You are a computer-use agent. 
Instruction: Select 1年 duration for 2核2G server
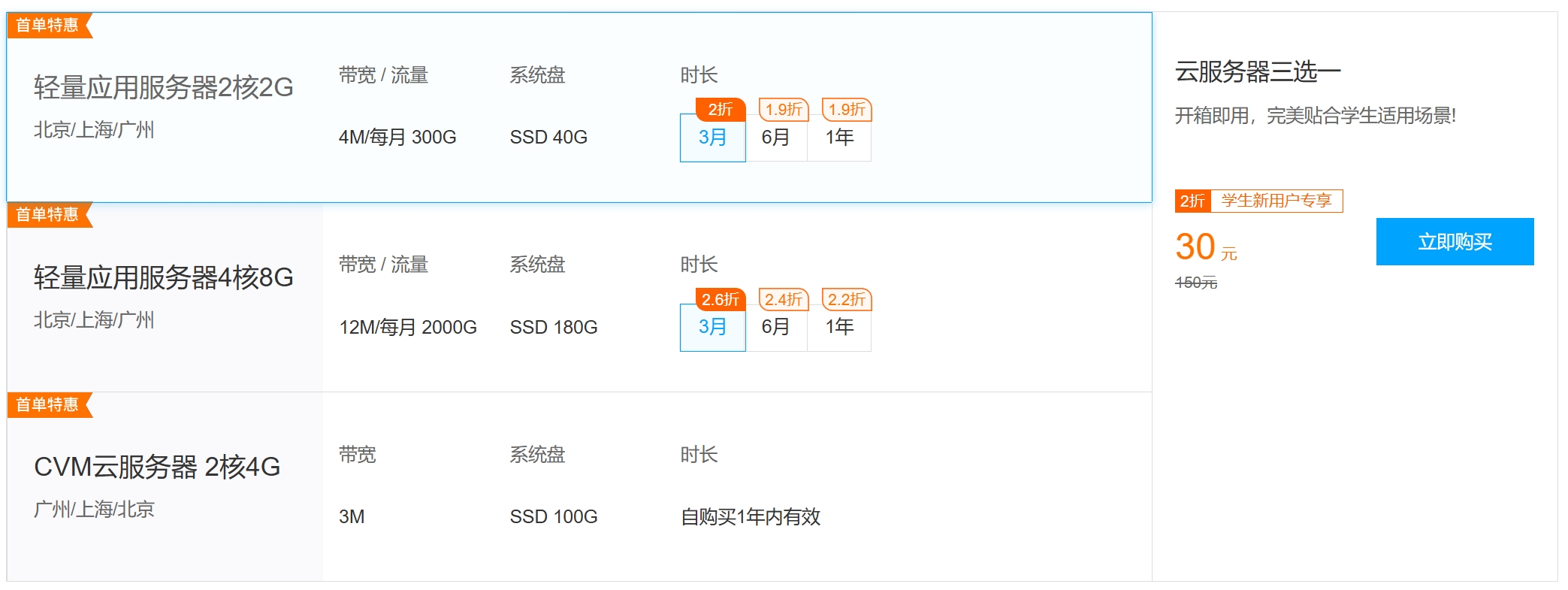point(839,138)
